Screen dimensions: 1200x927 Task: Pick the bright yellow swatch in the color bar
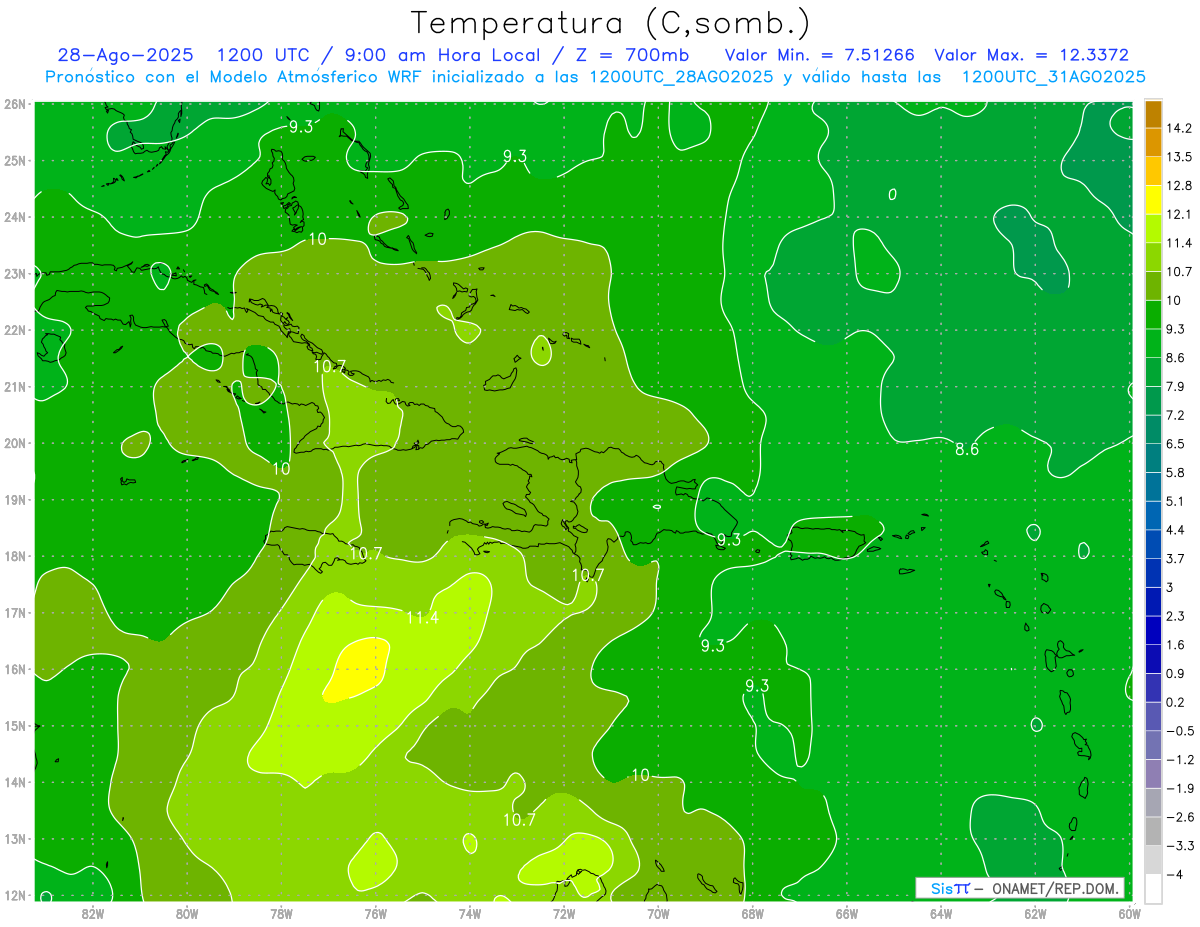tap(1153, 200)
